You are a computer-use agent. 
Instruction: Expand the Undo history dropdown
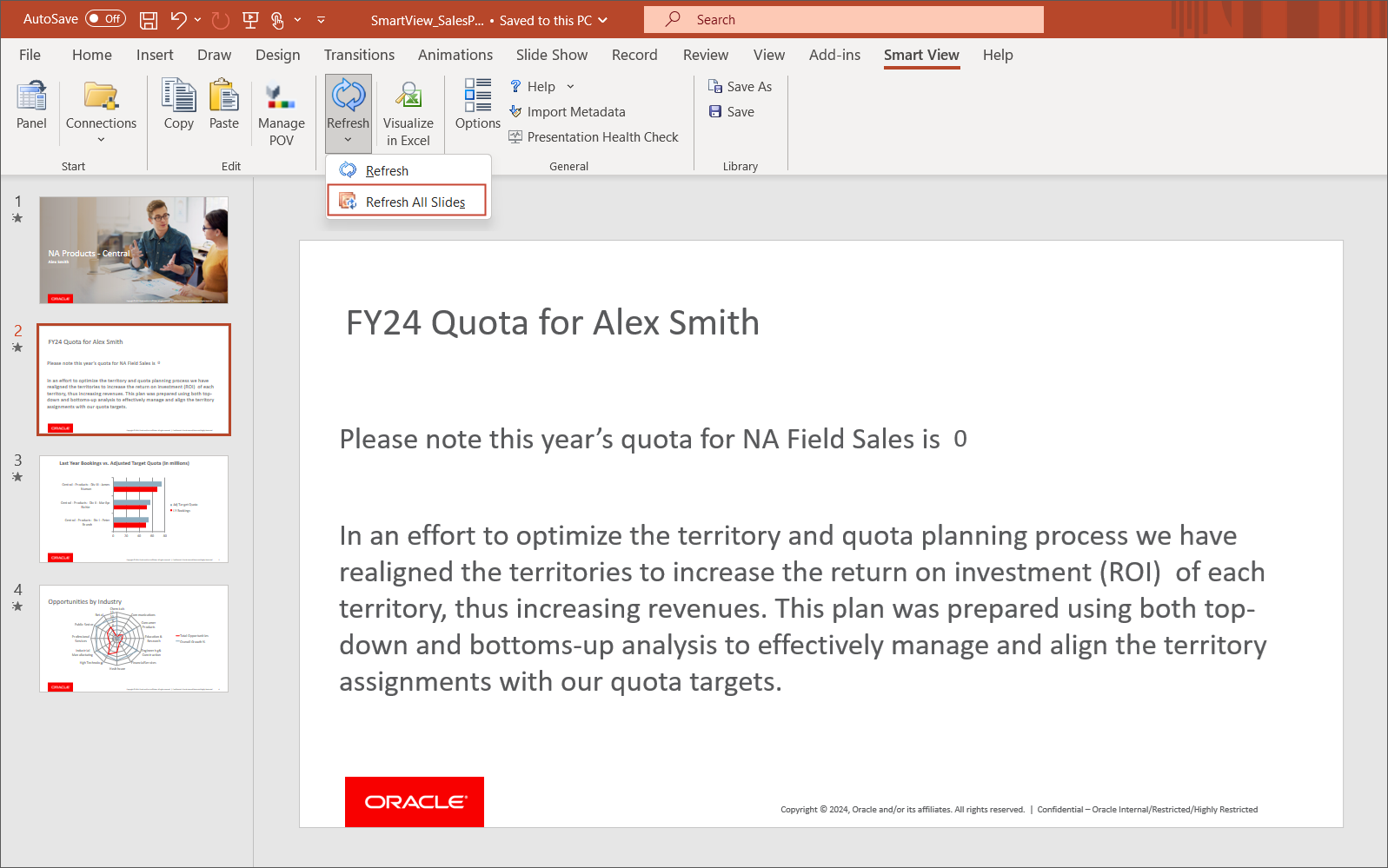coord(197,19)
